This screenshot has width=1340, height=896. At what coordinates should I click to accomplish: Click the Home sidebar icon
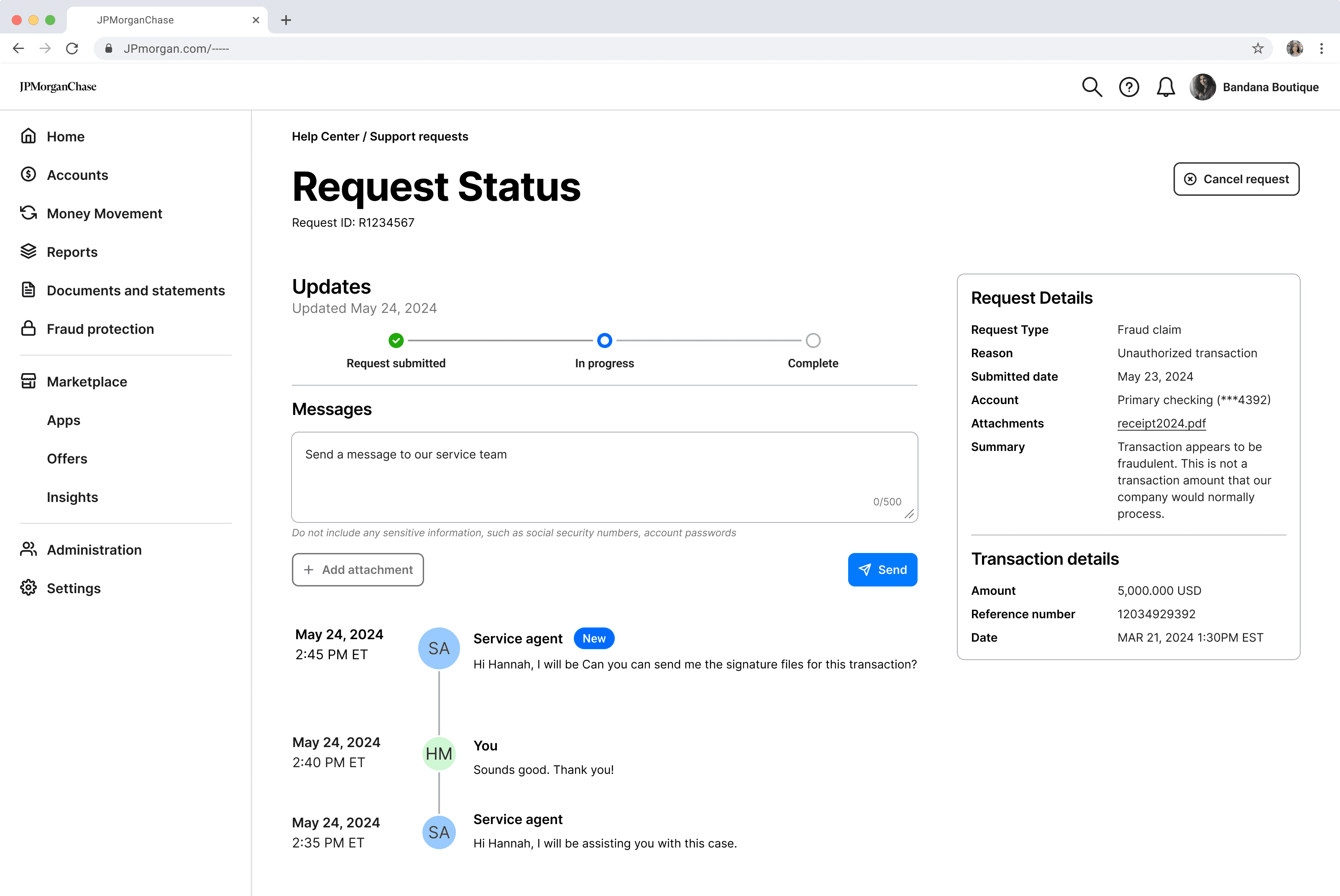pyautogui.click(x=28, y=136)
